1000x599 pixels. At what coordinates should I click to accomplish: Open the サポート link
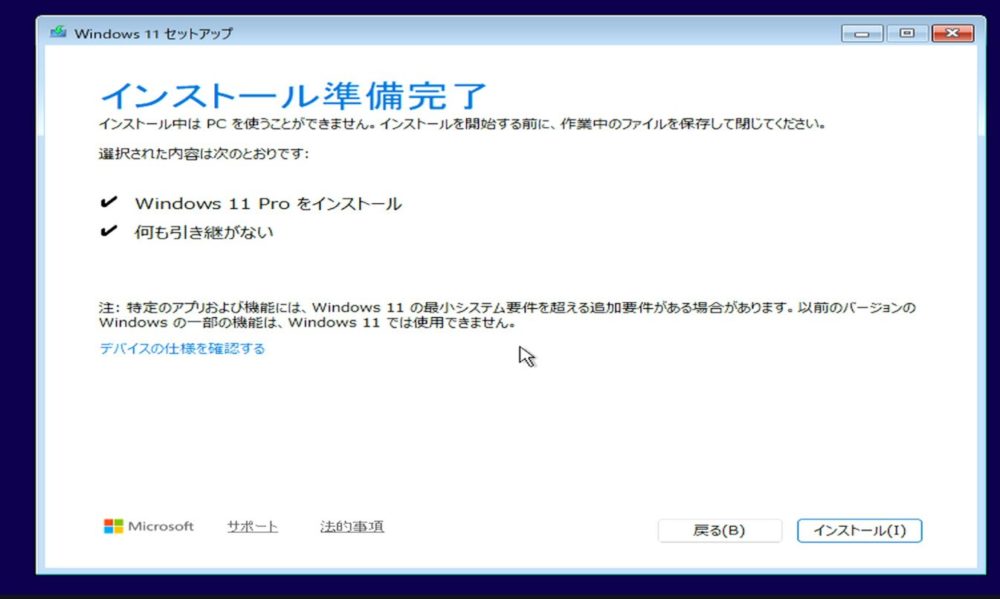click(253, 526)
